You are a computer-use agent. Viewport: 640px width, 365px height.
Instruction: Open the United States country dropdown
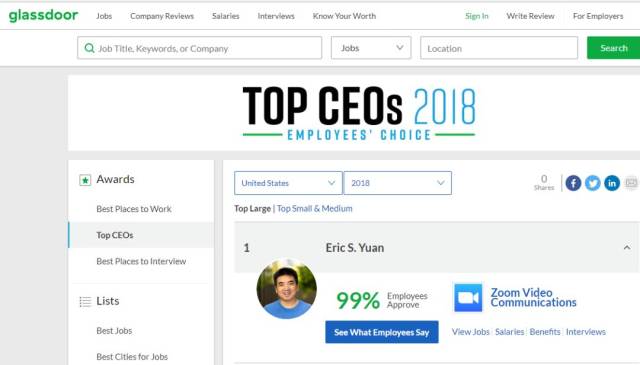click(288, 183)
